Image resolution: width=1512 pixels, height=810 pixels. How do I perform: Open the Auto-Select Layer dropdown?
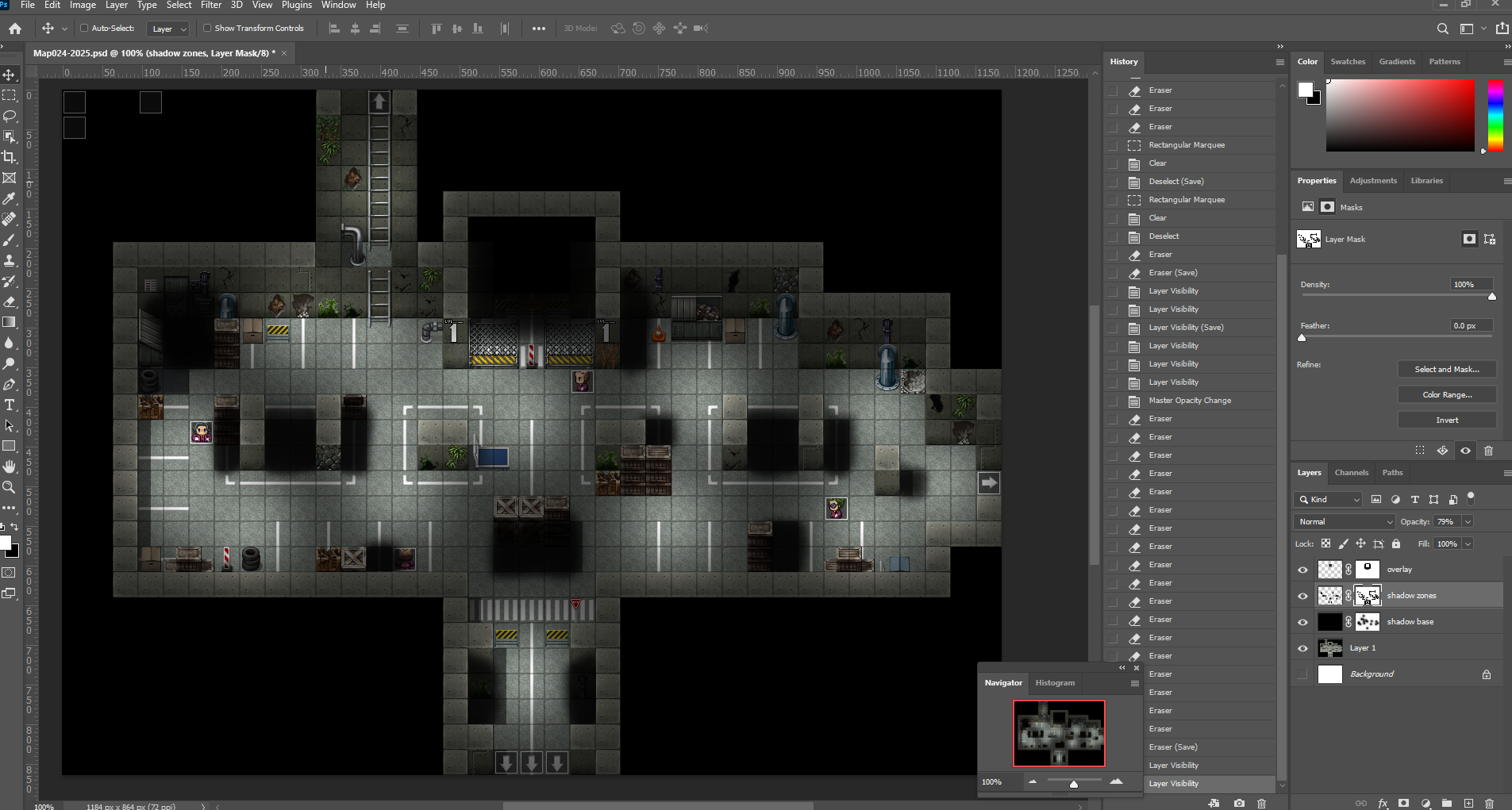pos(169,29)
